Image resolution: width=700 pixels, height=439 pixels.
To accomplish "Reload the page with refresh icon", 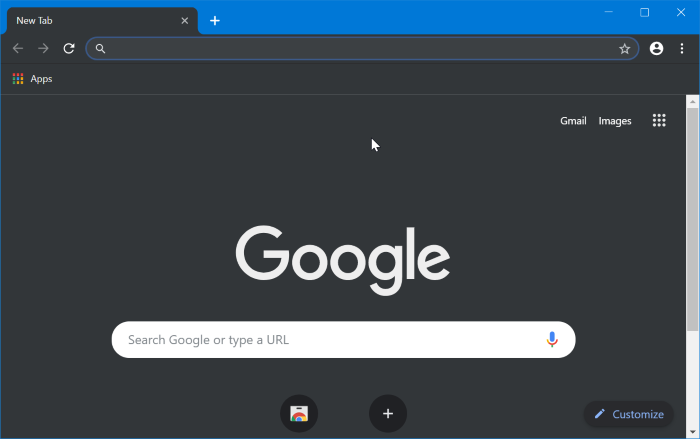I will [69, 48].
